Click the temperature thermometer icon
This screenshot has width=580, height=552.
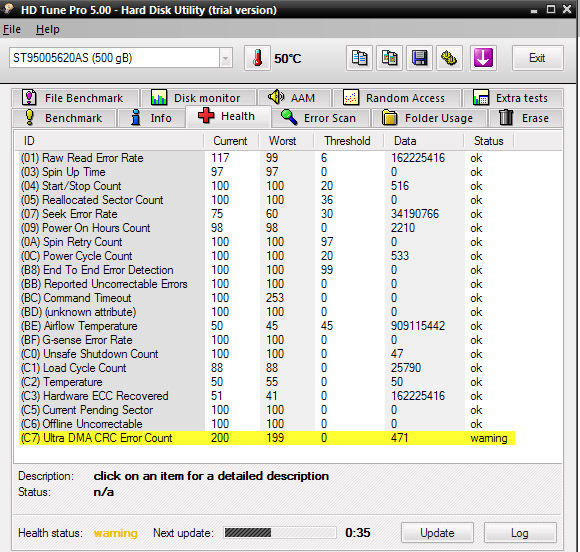(x=257, y=58)
